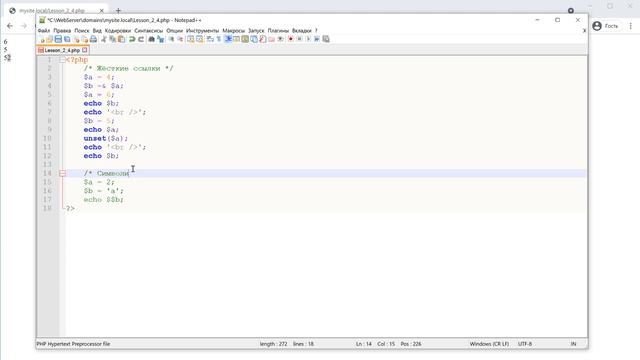Open the Document Map toolbar icon
640x360 pixels.
point(244,39)
